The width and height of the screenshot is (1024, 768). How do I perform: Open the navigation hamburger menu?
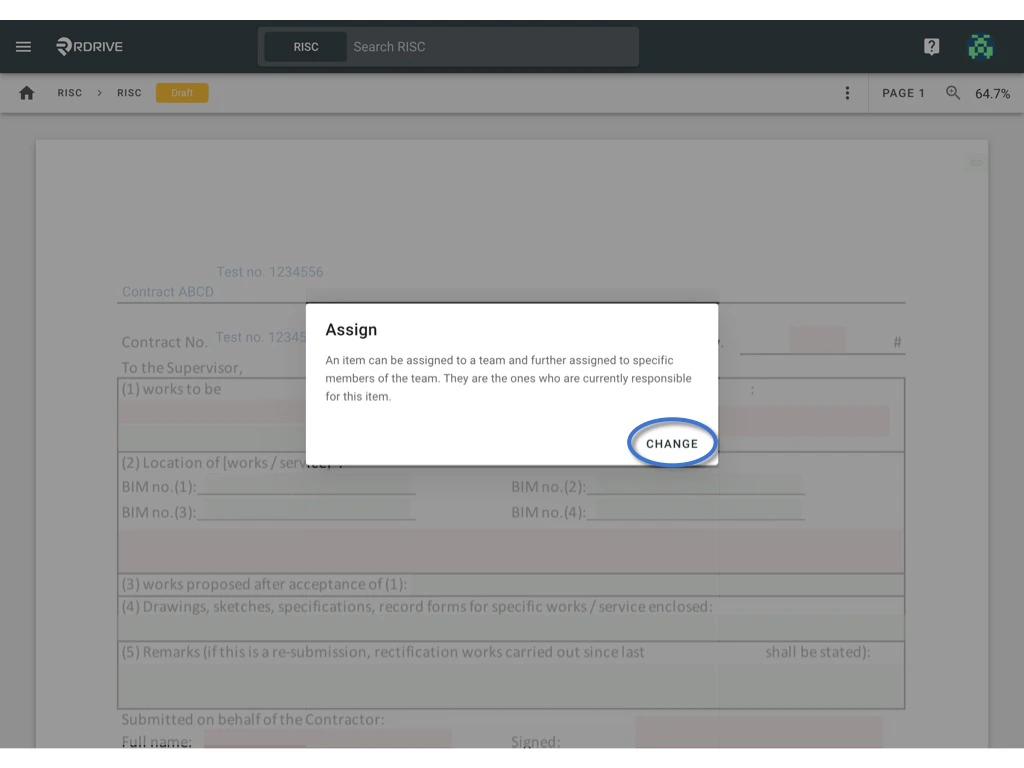[23, 46]
